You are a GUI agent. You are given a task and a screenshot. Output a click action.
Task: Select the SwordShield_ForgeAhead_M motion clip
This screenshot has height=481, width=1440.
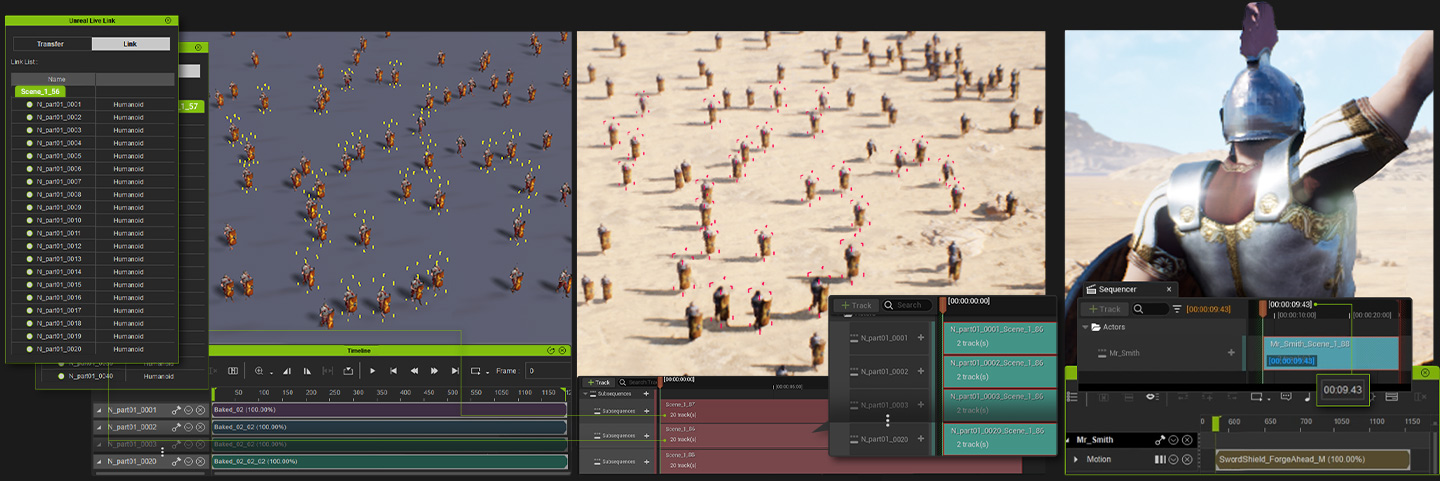1312,460
